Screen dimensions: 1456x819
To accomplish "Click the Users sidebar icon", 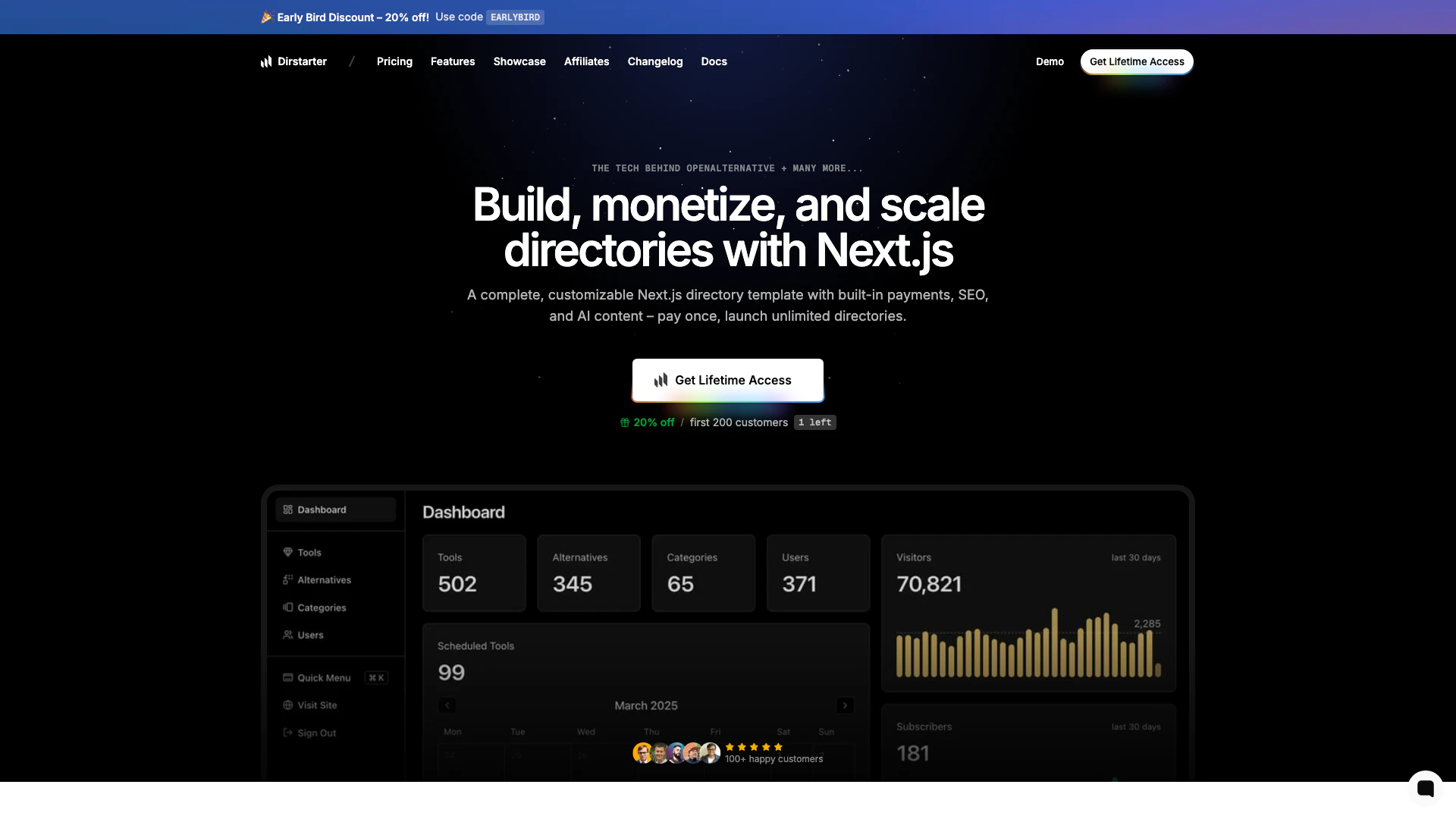I will (x=287, y=635).
